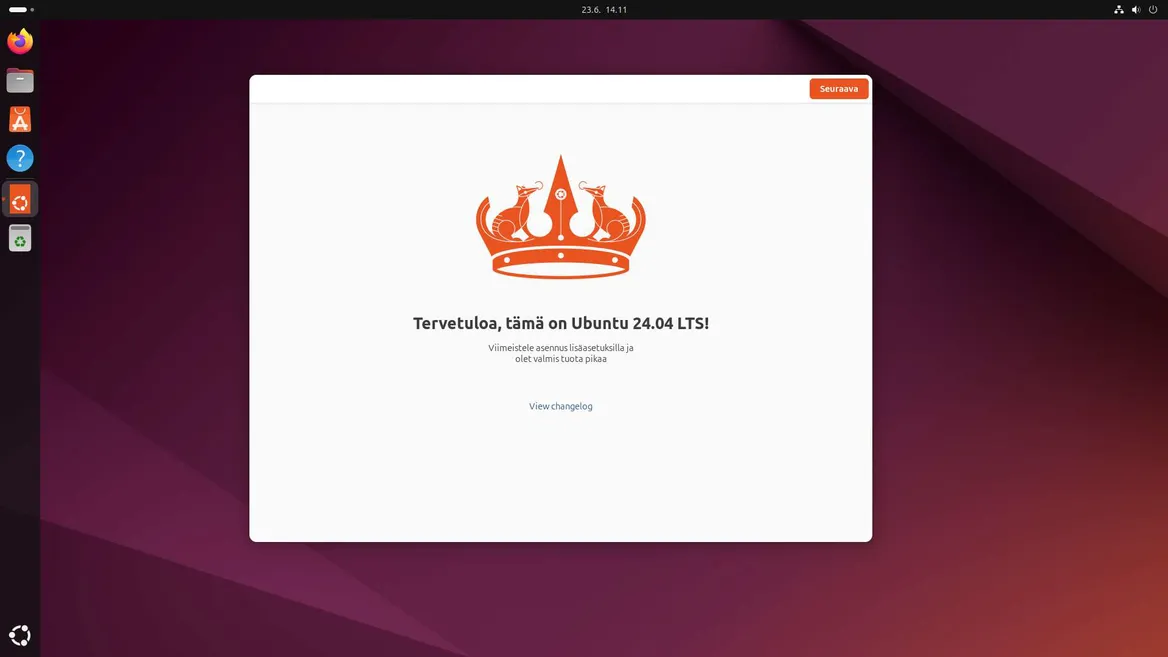Open the Trash in the dock

20,238
